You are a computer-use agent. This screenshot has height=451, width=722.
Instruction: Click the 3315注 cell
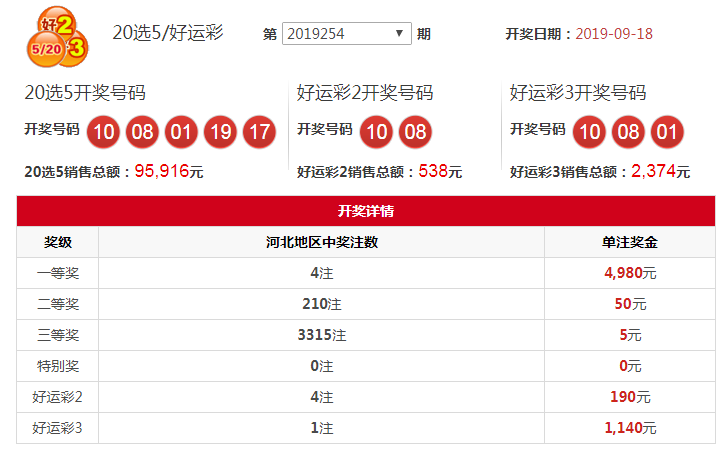[x=321, y=335]
